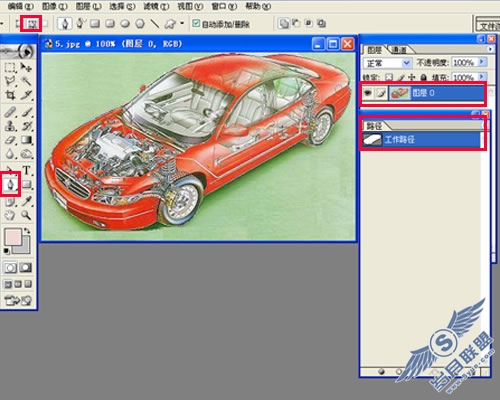Select the Gradient tool
Screen dimensions: 500x400
pos(26,140)
